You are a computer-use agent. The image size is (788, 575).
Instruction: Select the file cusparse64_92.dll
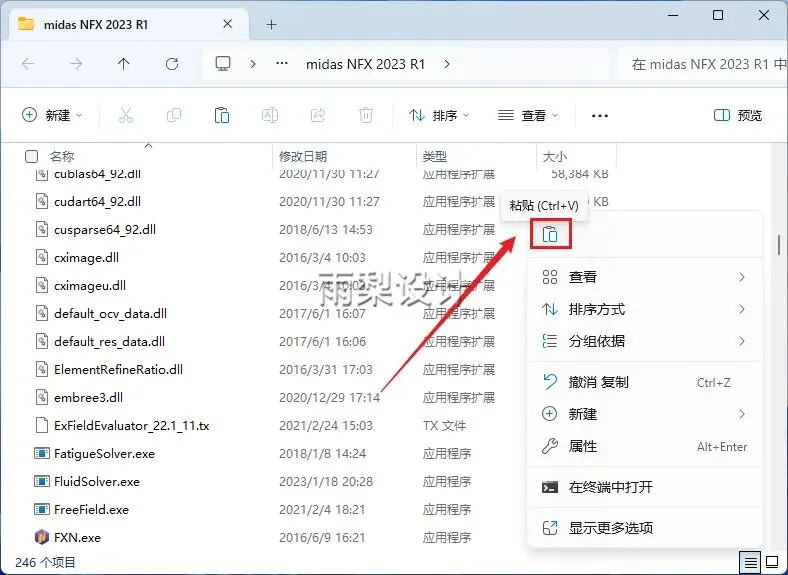[x=105, y=230]
